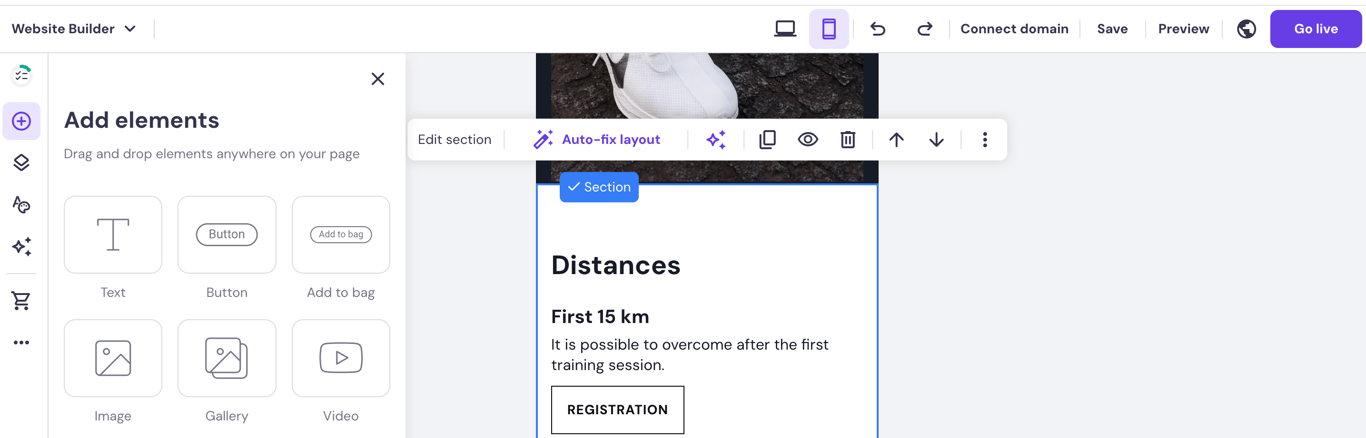Select the First 15 km heading
The width and height of the screenshot is (1366, 438).
[600, 317]
